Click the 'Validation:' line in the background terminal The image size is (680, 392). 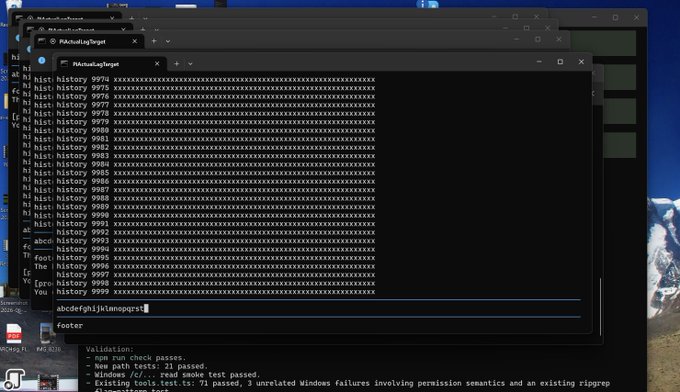(110, 349)
